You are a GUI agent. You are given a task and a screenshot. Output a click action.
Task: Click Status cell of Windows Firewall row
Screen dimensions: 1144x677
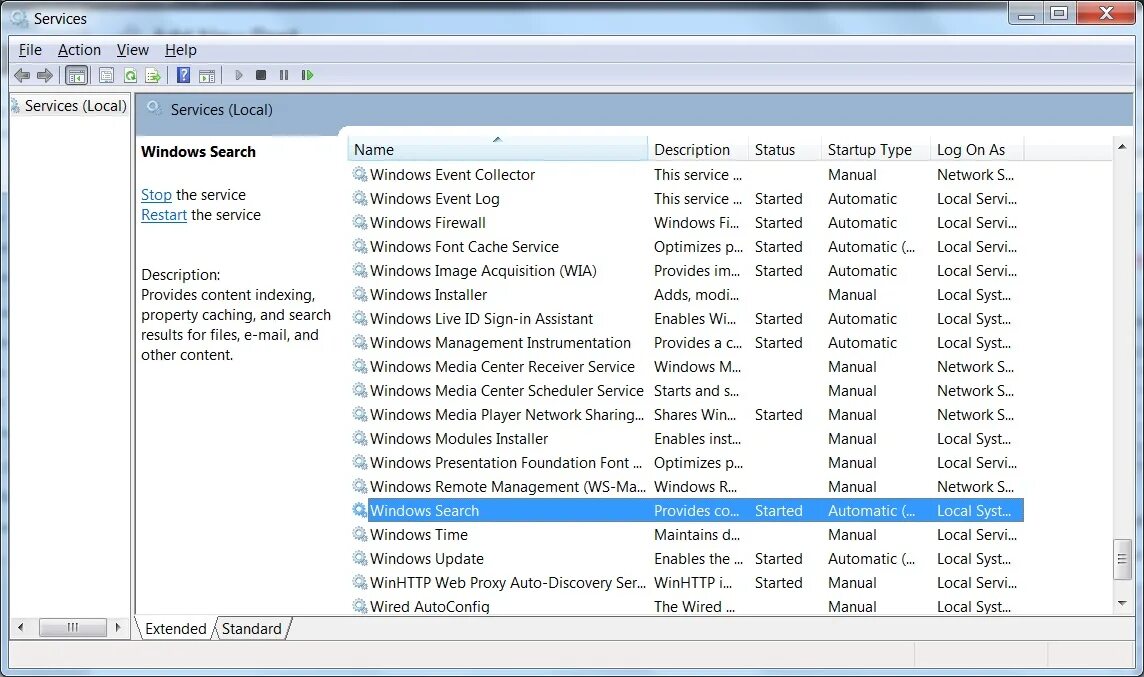pos(778,223)
